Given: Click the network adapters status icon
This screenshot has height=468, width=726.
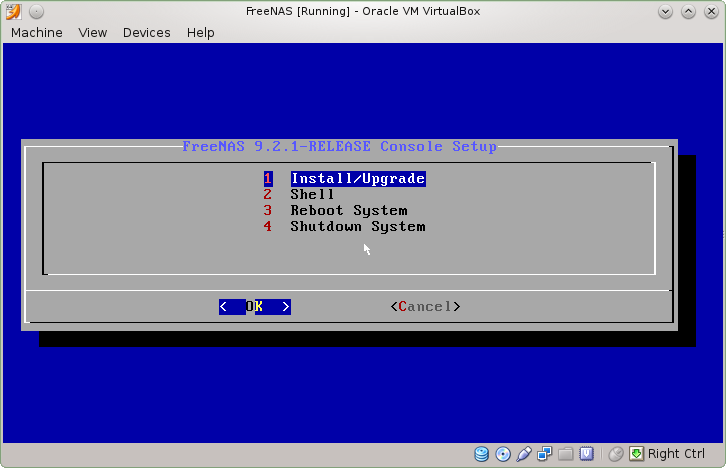Looking at the screenshot, I should pyautogui.click(x=544, y=454).
